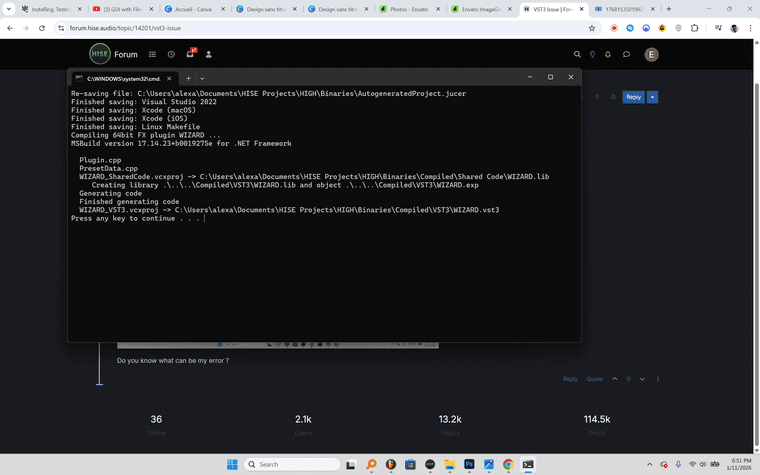
Task: Open the Windows Start button
Action: [x=232, y=464]
